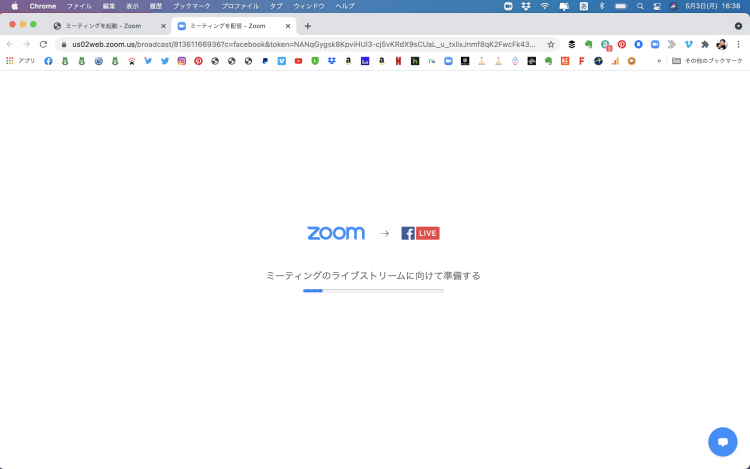Bookmark this page with the star icon
This screenshot has width=750, height=469.
[x=551, y=44]
